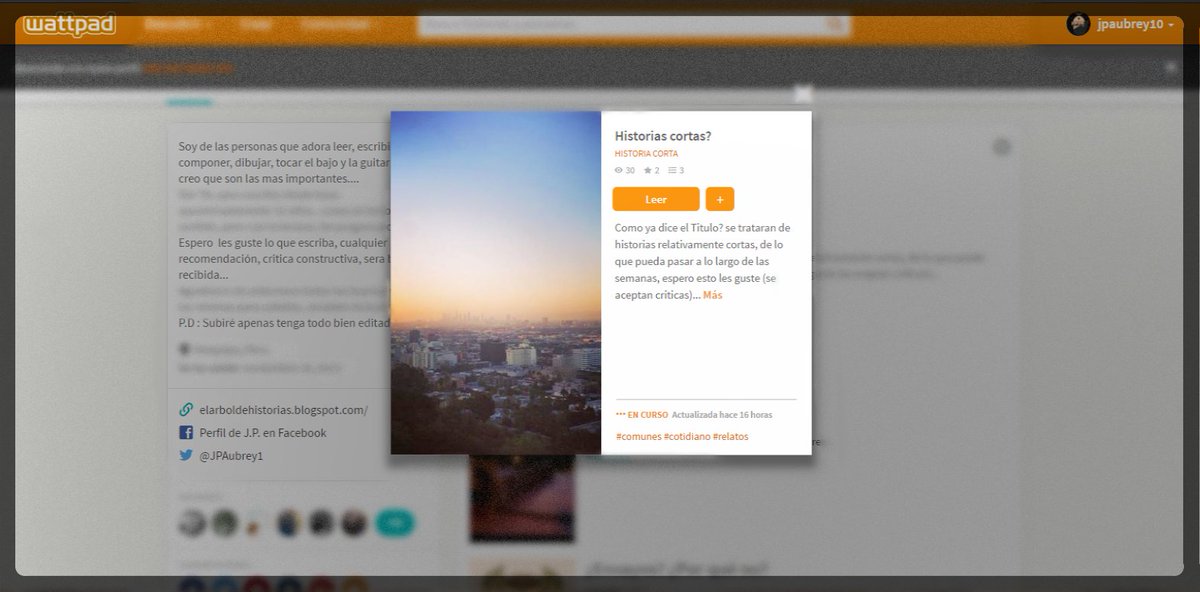Viewport: 1200px width, 592px height.
Task: Select the blurred story cover below the popup
Action: pos(522,498)
